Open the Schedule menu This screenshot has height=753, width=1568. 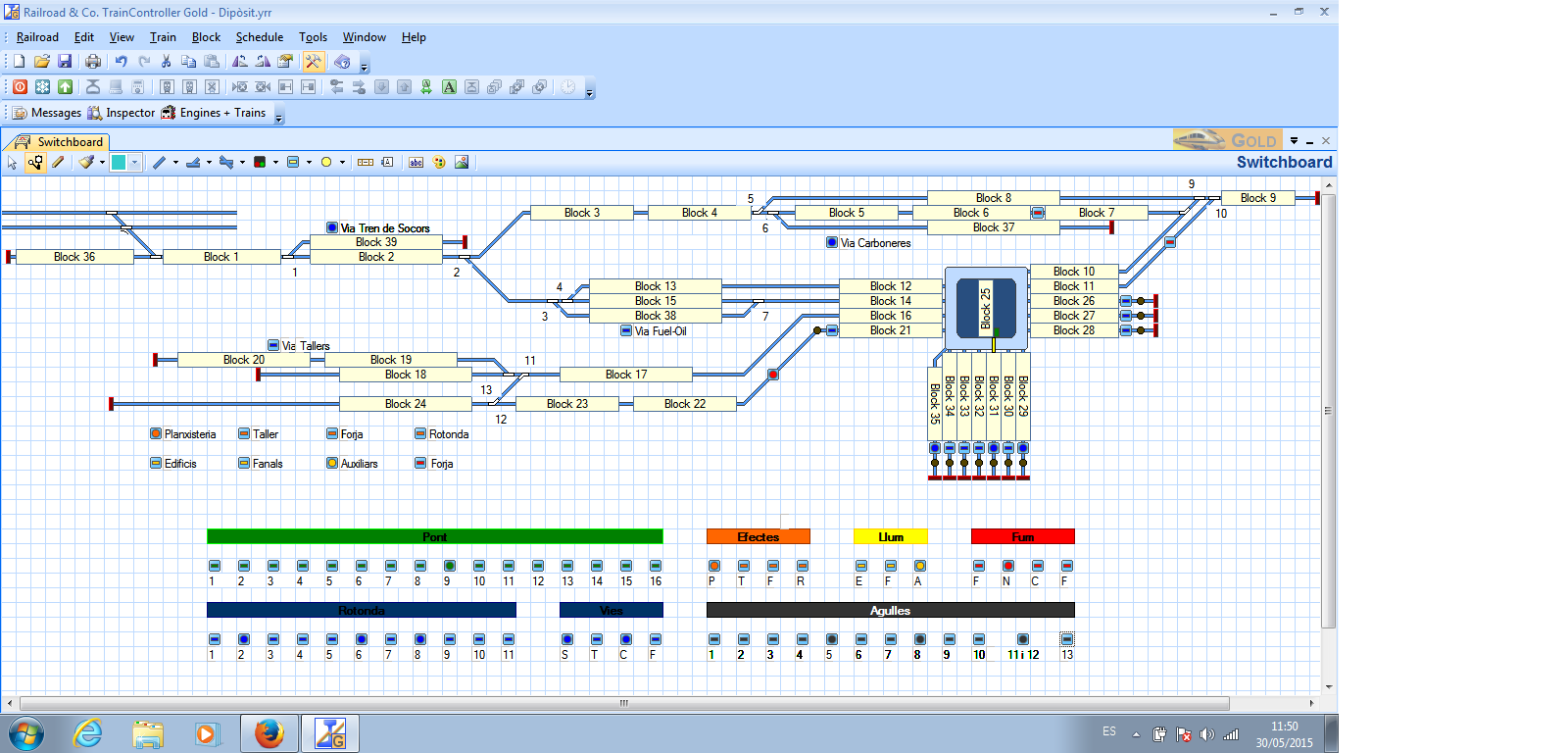tap(259, 37)
